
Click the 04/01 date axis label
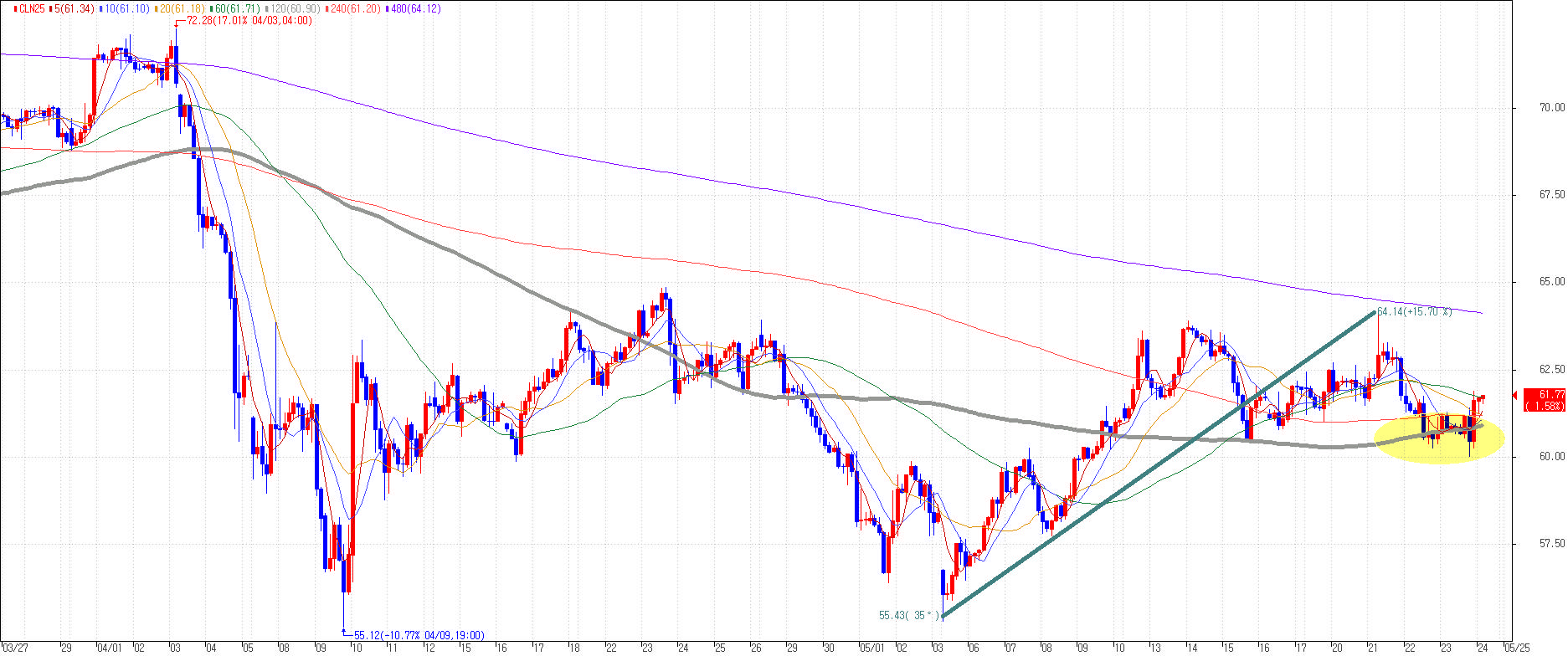pos(110,648)
